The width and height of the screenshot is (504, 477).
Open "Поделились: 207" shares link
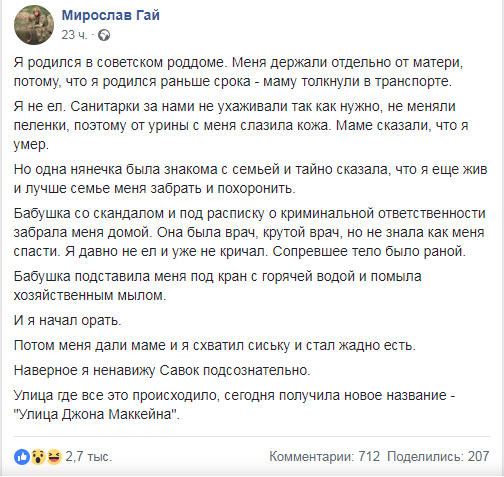(438, 457)
